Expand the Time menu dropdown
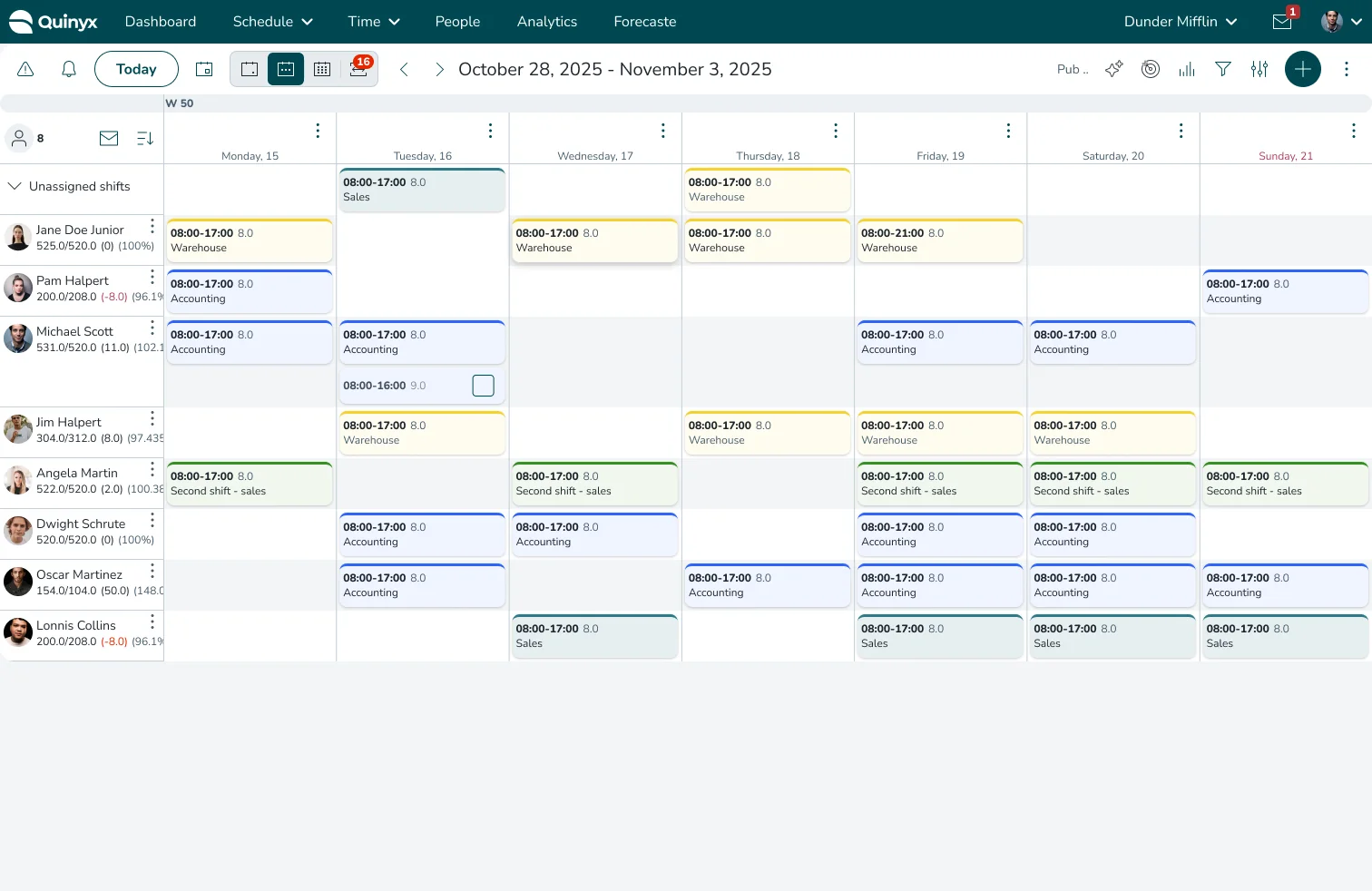 [374, 22]
